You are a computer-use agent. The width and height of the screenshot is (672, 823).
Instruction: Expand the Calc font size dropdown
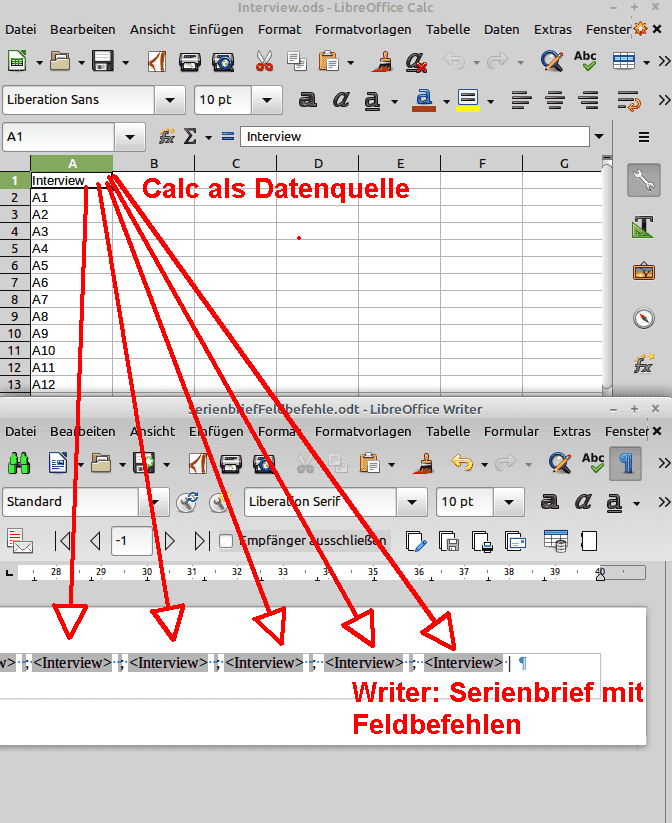[267, 100]
